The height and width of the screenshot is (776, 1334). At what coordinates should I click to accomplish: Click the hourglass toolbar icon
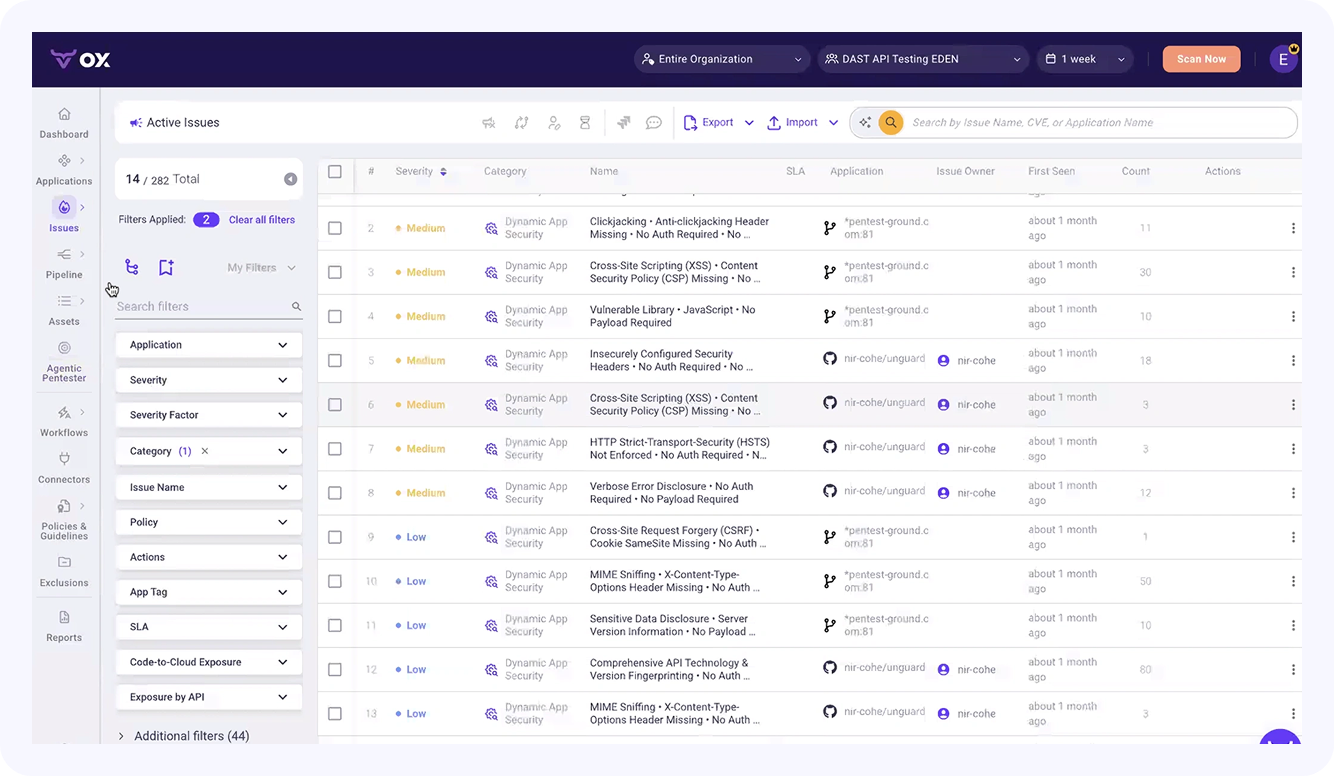(x=585, y=123)
